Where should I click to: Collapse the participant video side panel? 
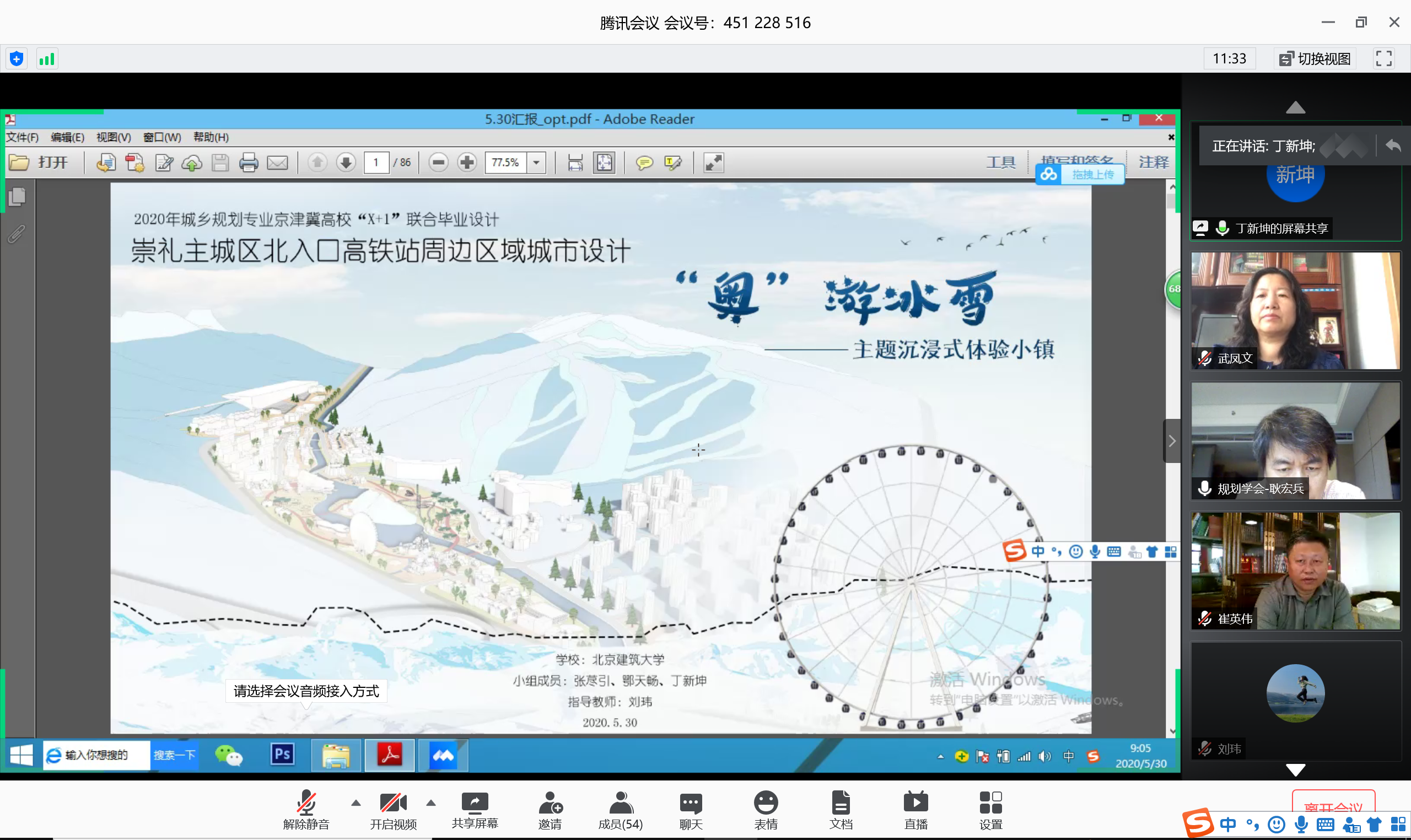point(1172,441)
